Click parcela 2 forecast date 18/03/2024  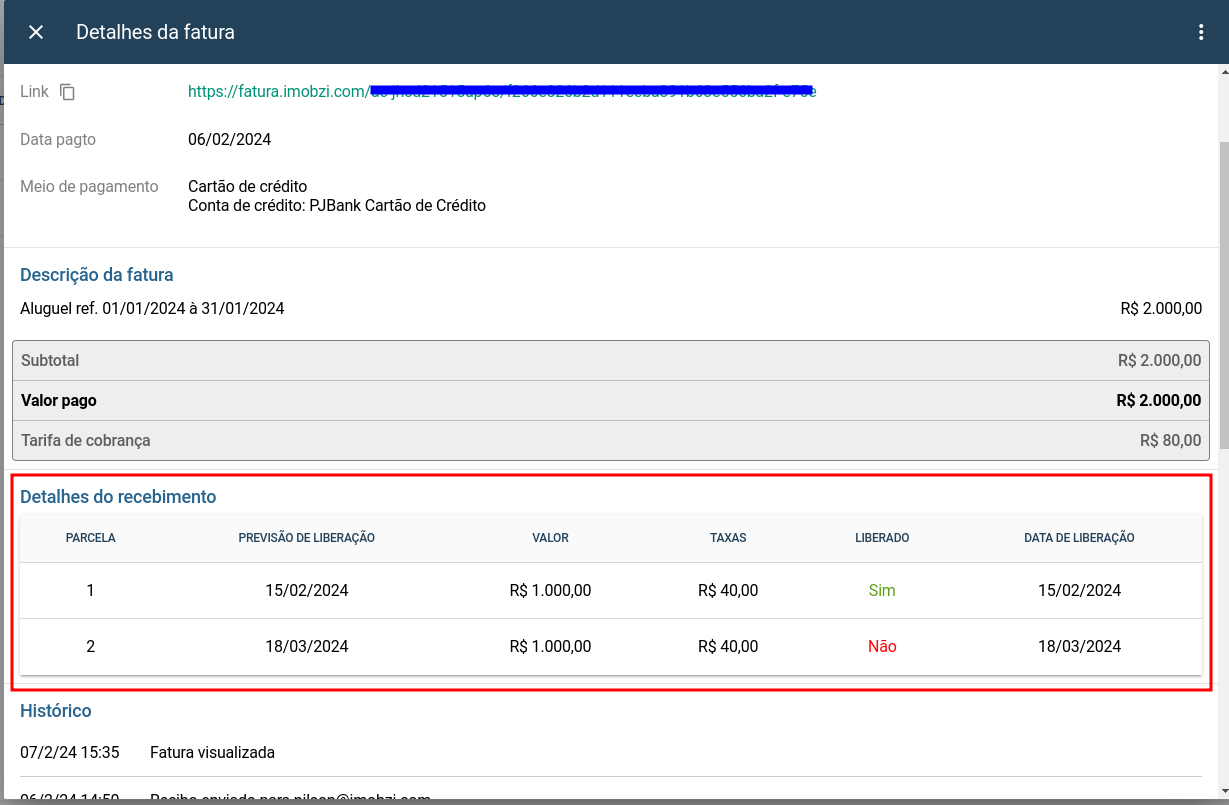point(307,647)
